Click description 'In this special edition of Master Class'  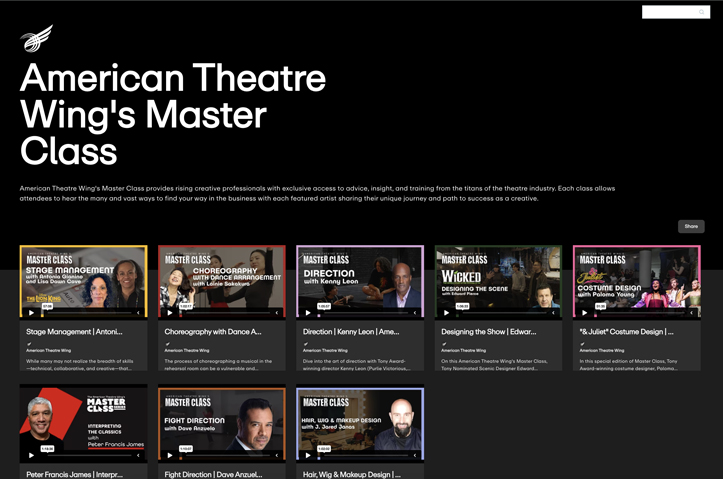[x=628, y=365]
